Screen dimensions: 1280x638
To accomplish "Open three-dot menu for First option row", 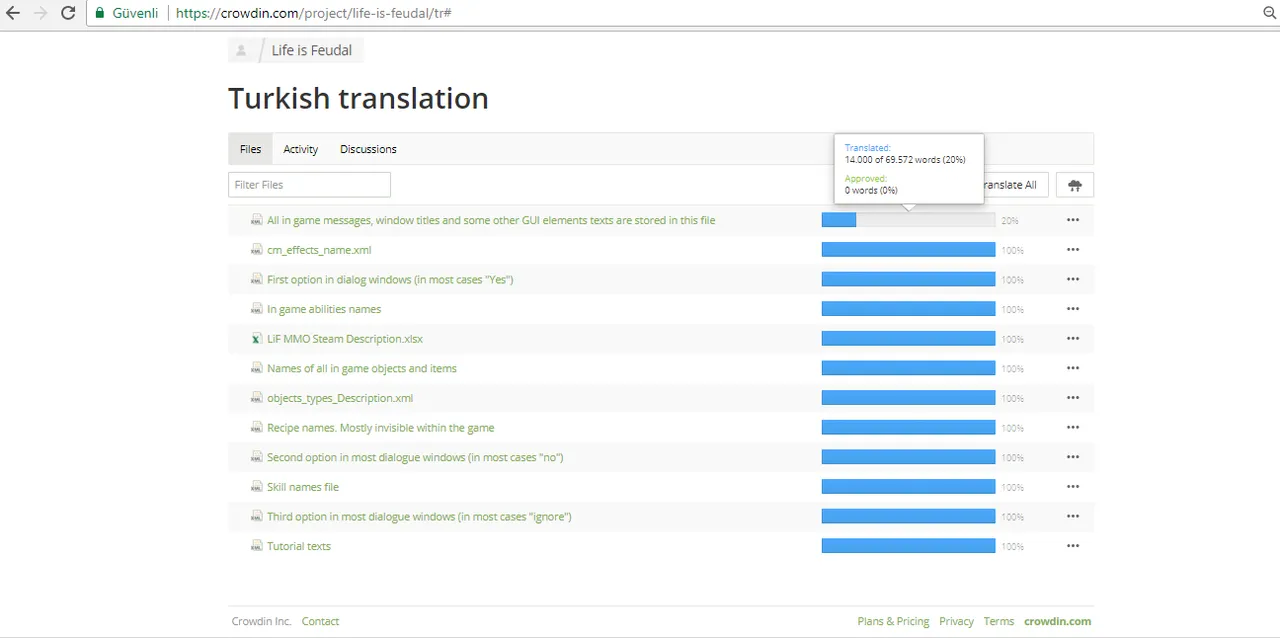I will point(1073,279).
